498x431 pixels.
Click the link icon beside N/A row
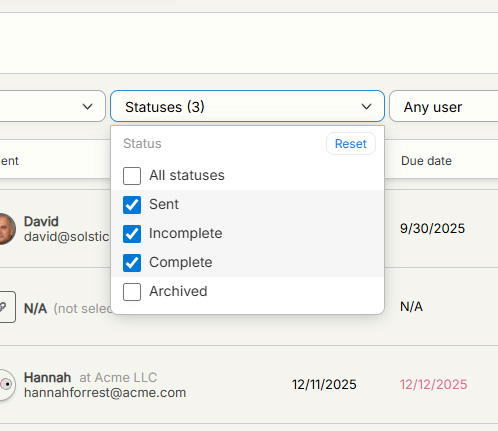coord(7,307)
